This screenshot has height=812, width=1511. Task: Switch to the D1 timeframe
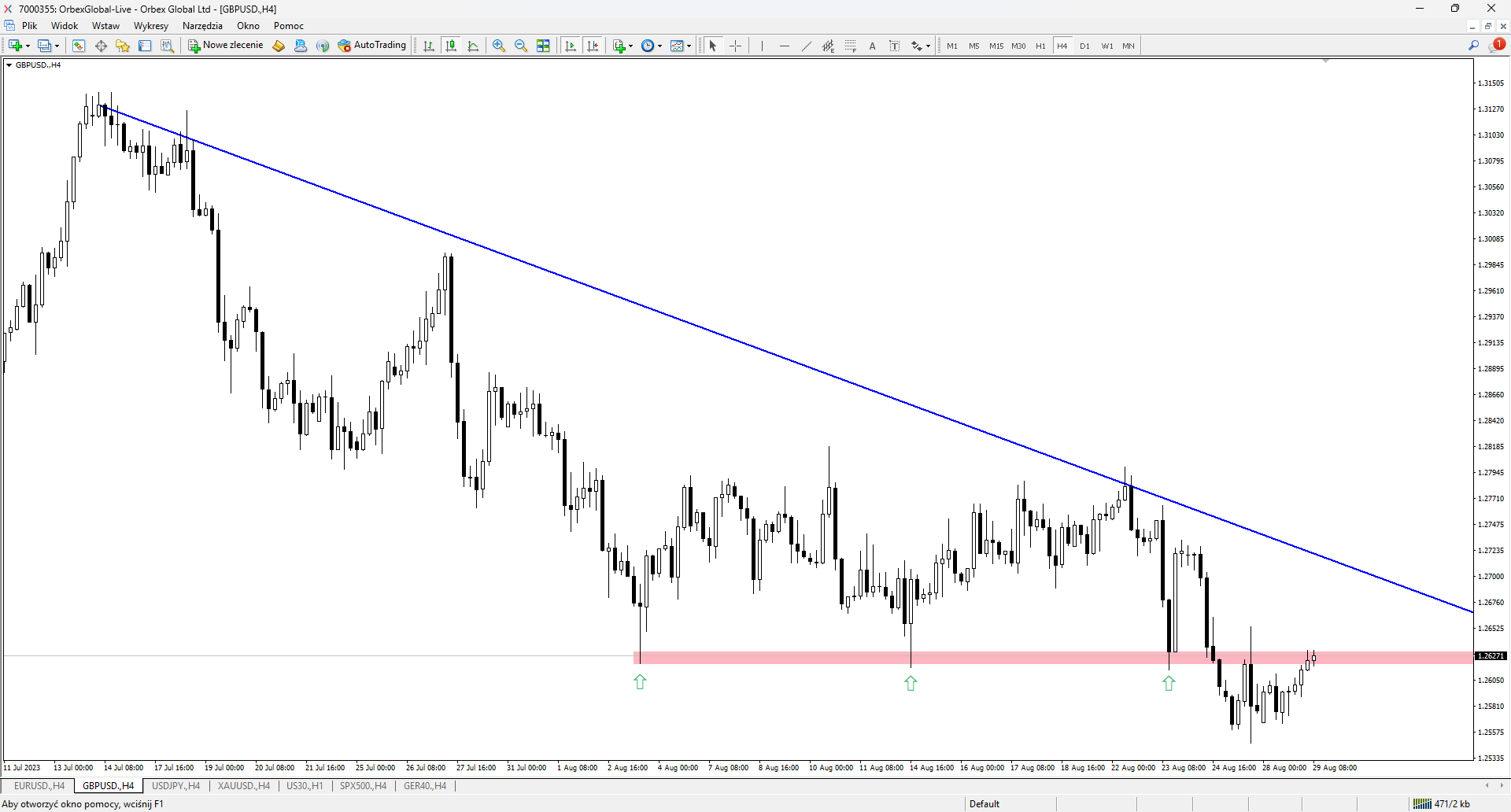[x=1084, y=46]
